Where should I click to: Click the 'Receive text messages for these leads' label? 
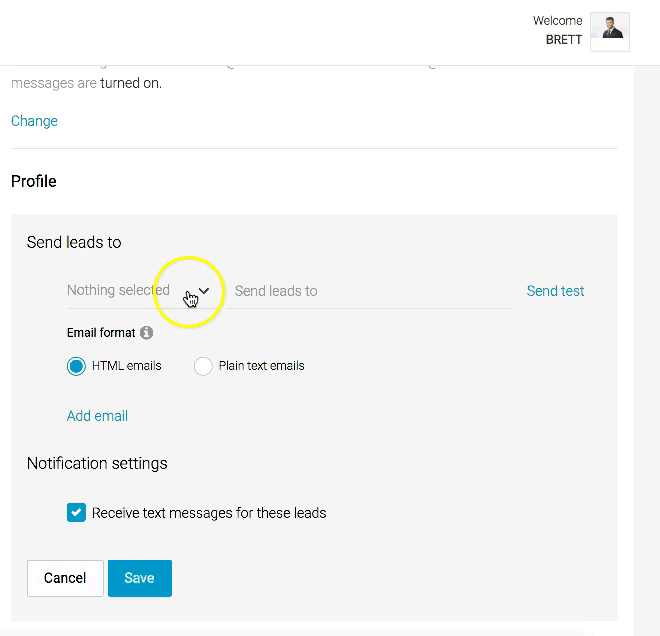pyautogui.click(x=209, y=513)
